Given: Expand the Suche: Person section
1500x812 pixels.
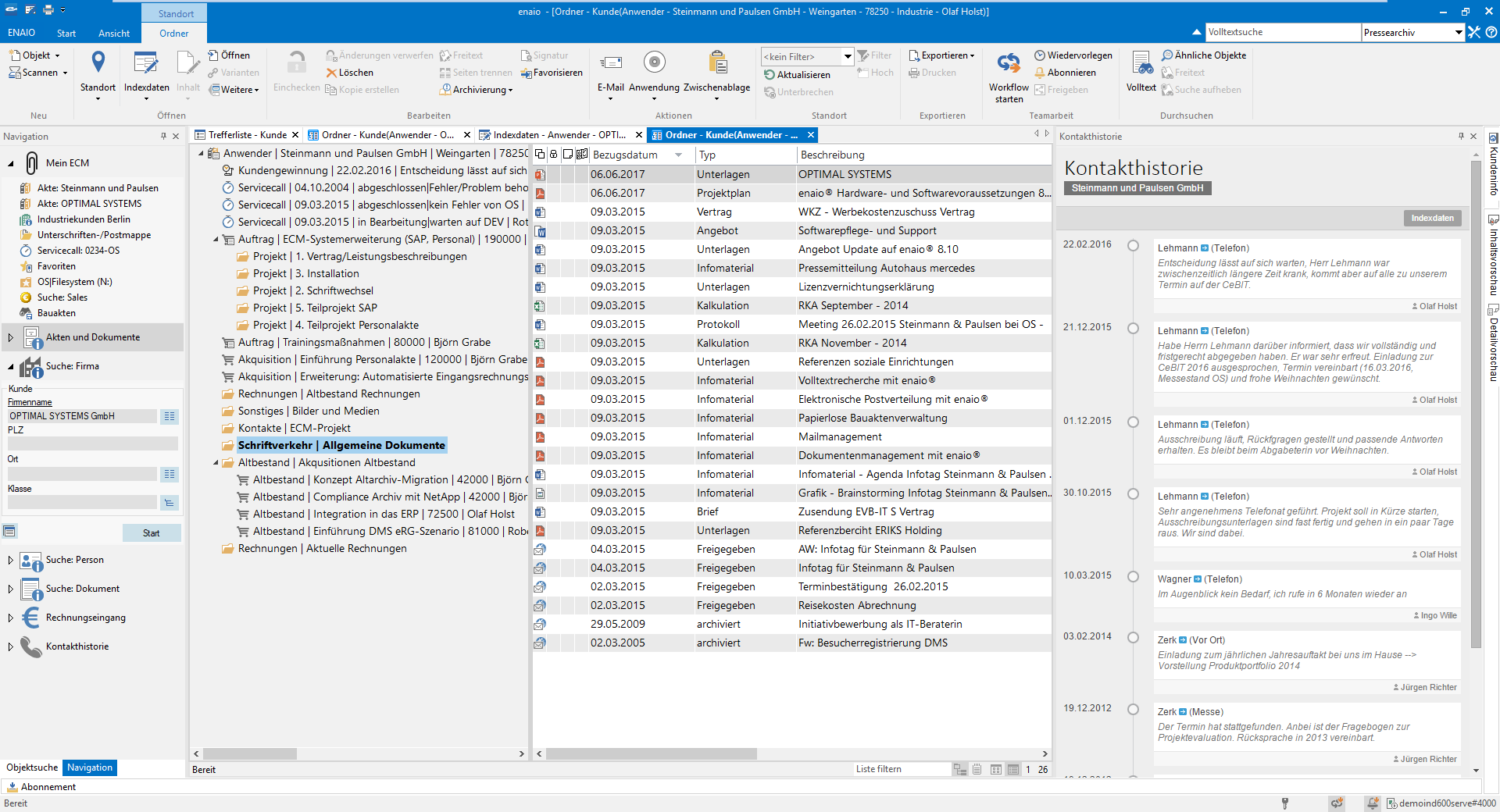Looking at the screenshot, I should [10, 560].
